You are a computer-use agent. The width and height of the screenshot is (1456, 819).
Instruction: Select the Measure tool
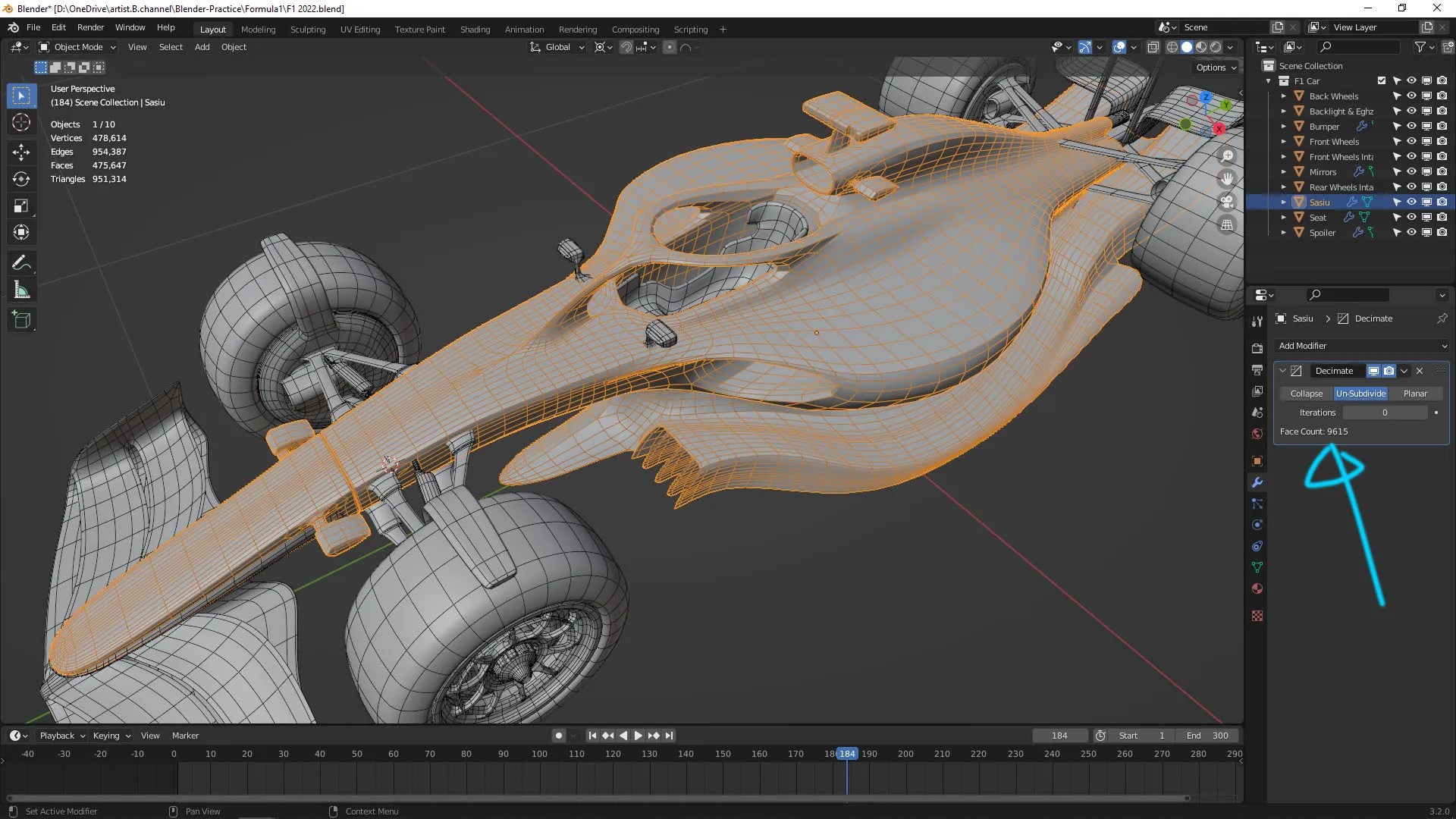pyautogui.click(x=21, y=289)
